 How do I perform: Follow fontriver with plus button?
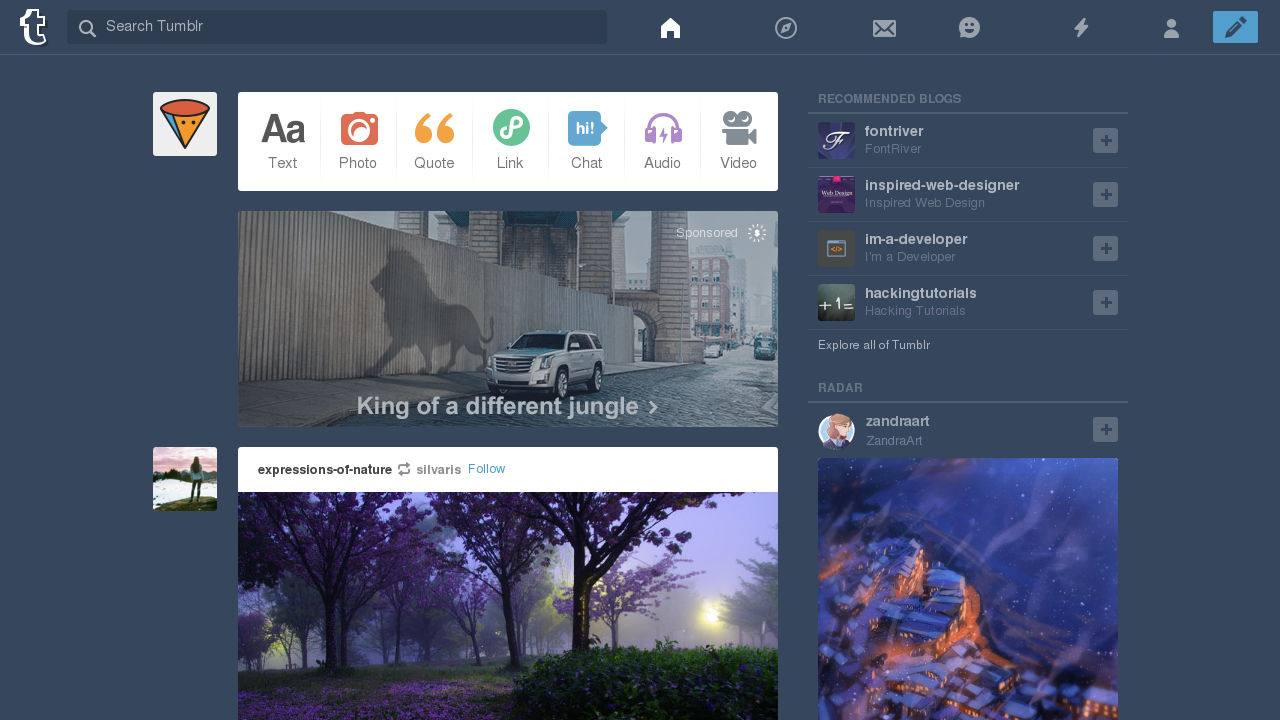[1105, 141]
